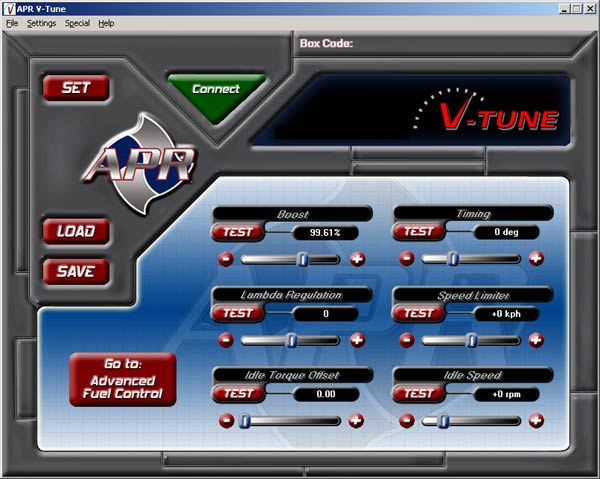Run the Timing TEST button
600x479 pixels.
[419, 231]
